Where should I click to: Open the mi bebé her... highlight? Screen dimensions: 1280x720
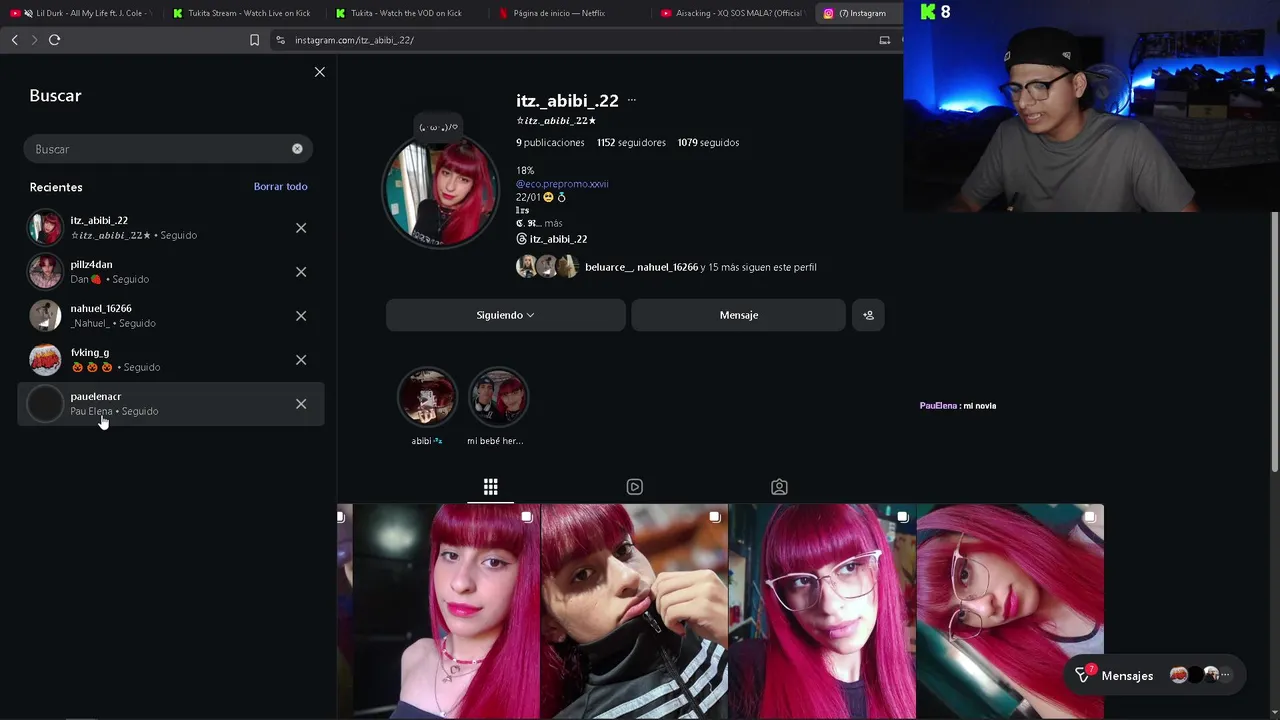click(x=498, y=397)
